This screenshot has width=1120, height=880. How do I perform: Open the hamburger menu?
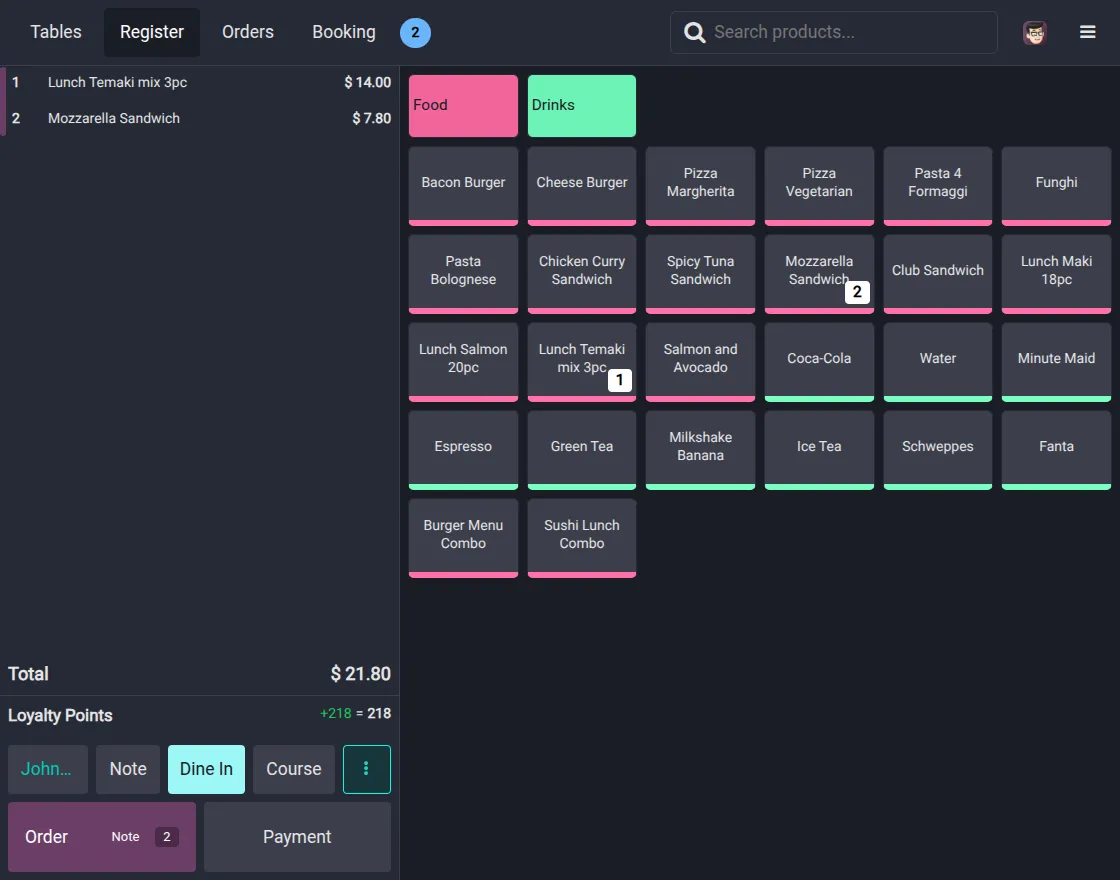coord(1088,31)
